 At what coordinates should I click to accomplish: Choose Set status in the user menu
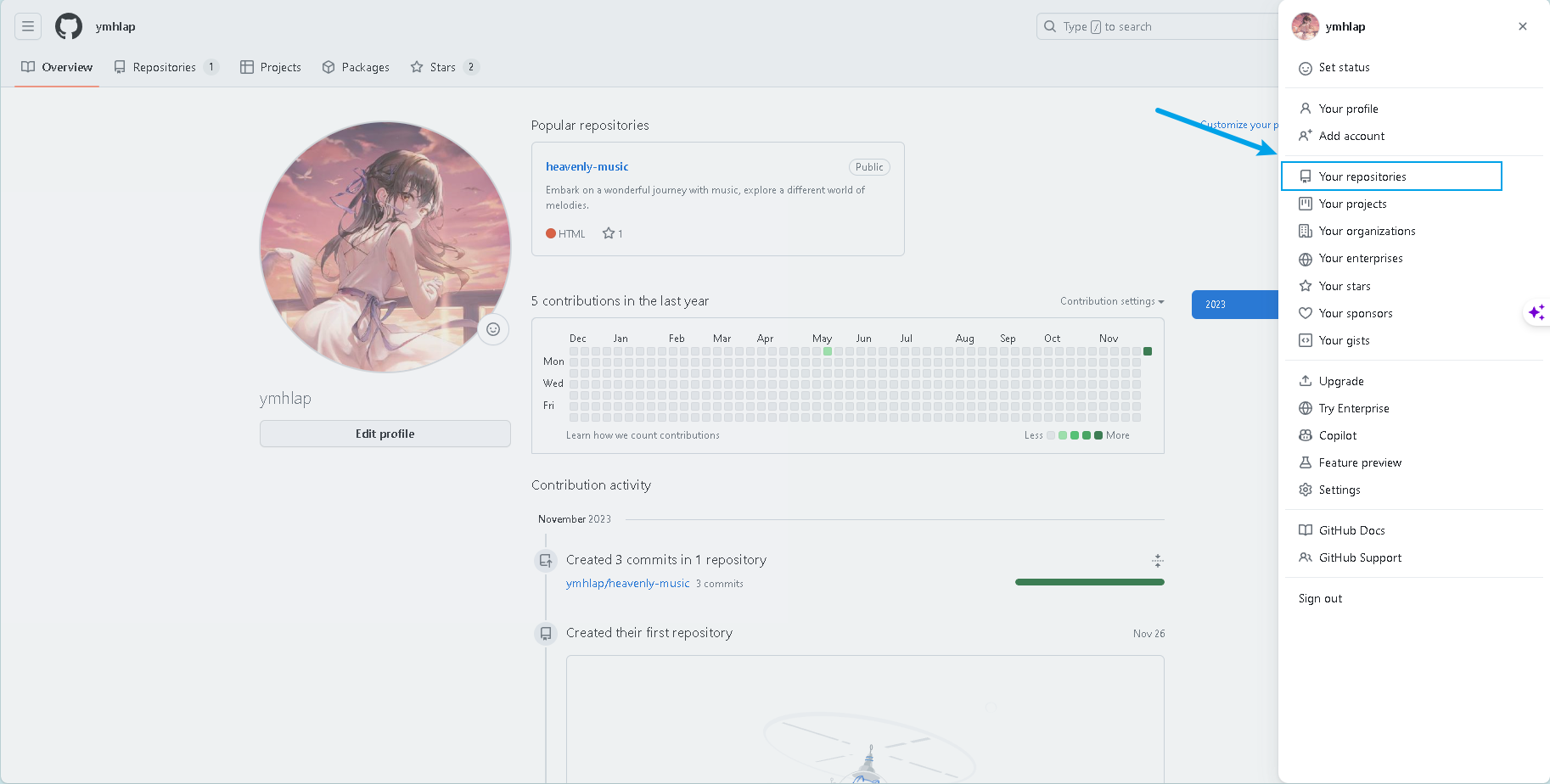pyautogui.click(x=1344, y=68)
